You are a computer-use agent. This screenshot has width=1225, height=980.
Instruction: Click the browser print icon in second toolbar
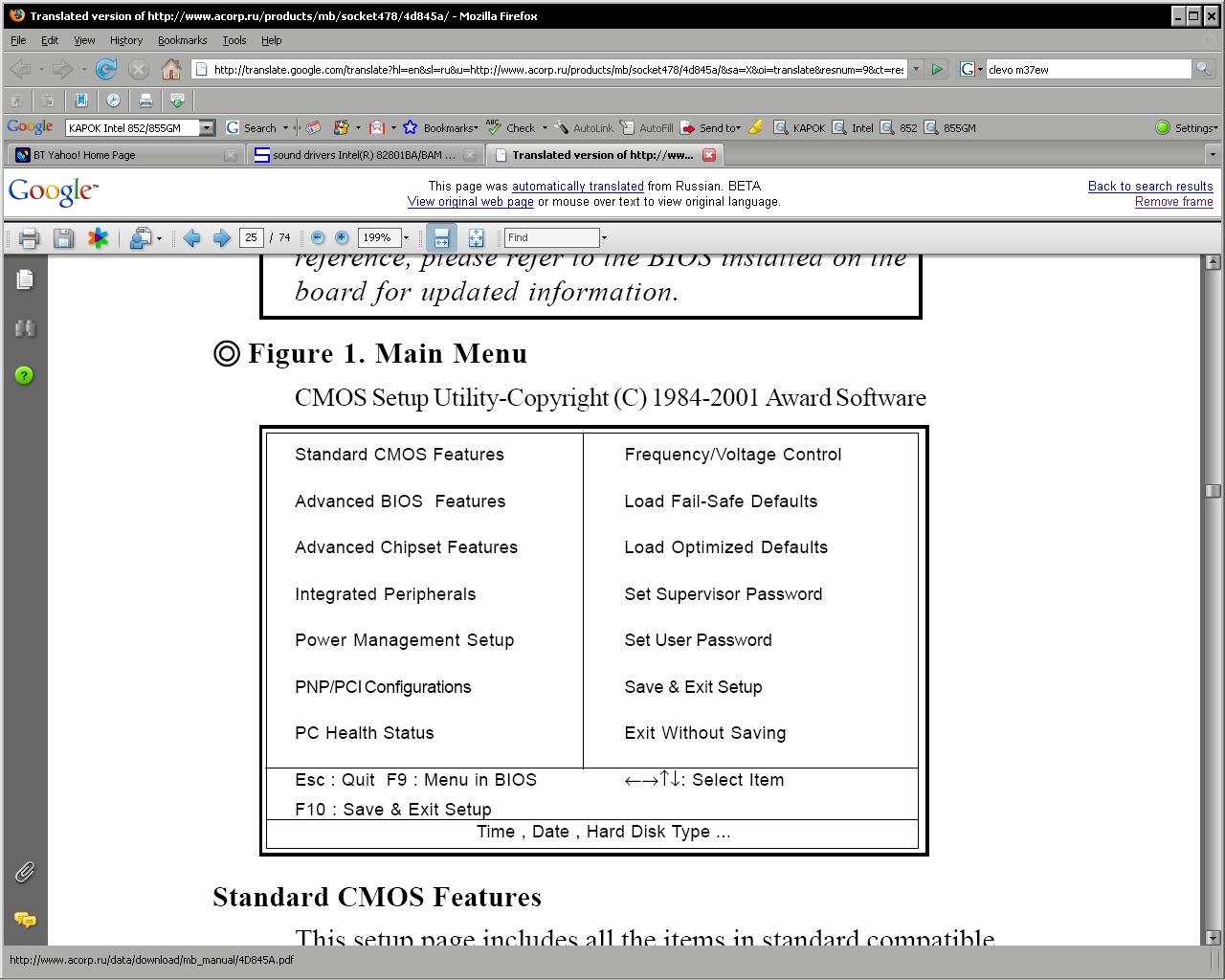click(145, 100)
